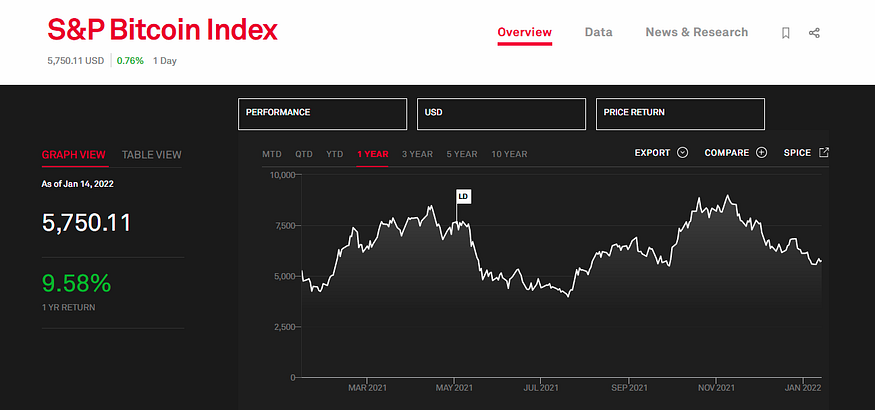
Task: Click the NOV 2021 axis label
Action: (x=716, y=388)
